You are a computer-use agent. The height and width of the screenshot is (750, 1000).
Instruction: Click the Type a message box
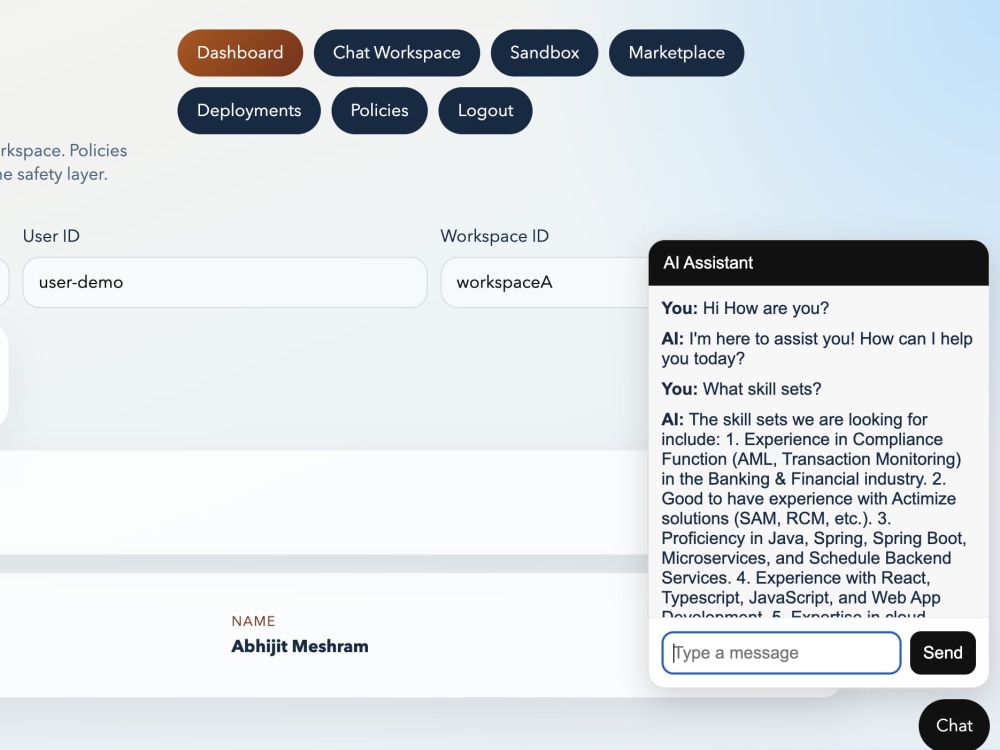coord(781,653)
